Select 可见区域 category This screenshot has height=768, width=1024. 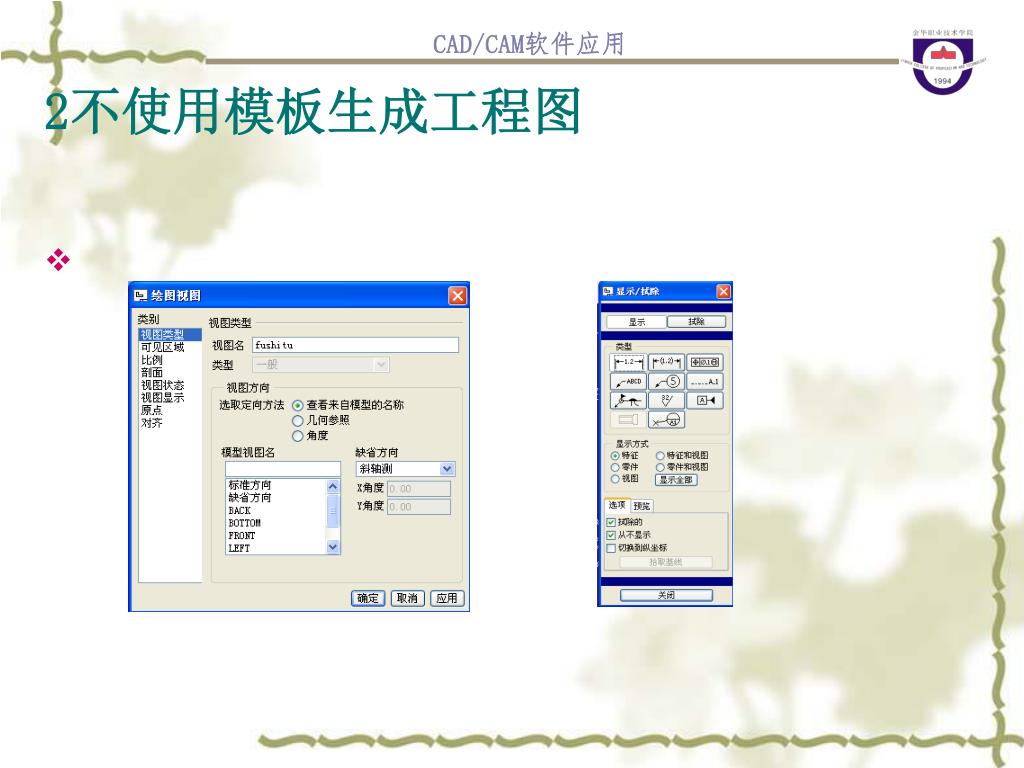[170, 347]
